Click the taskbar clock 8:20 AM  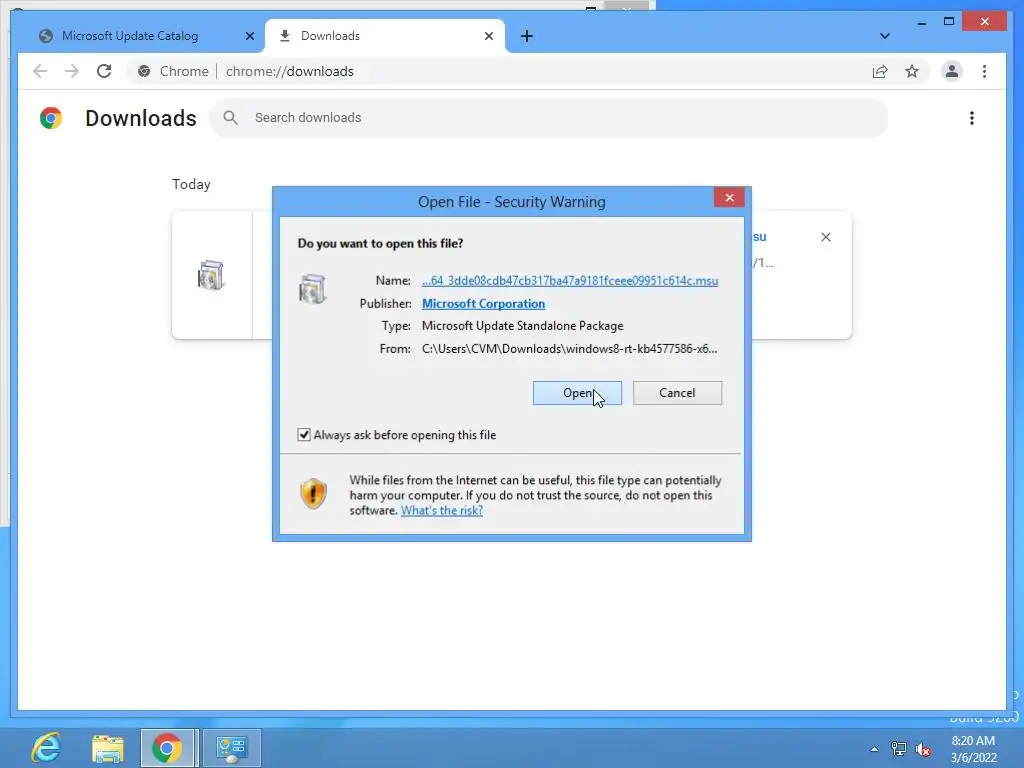point(973,741)
